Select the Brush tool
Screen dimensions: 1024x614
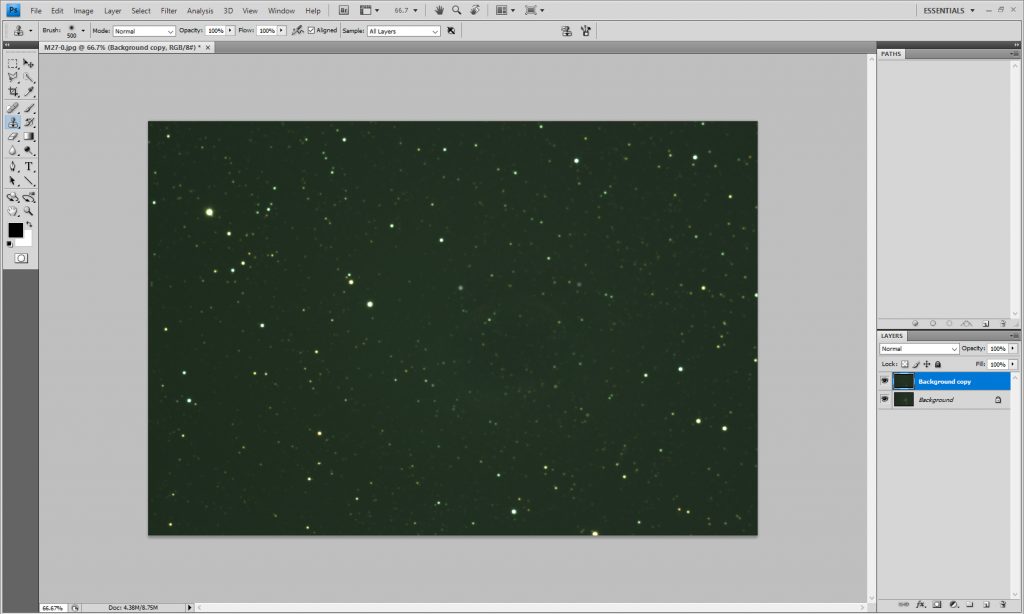tap(29, 108)
